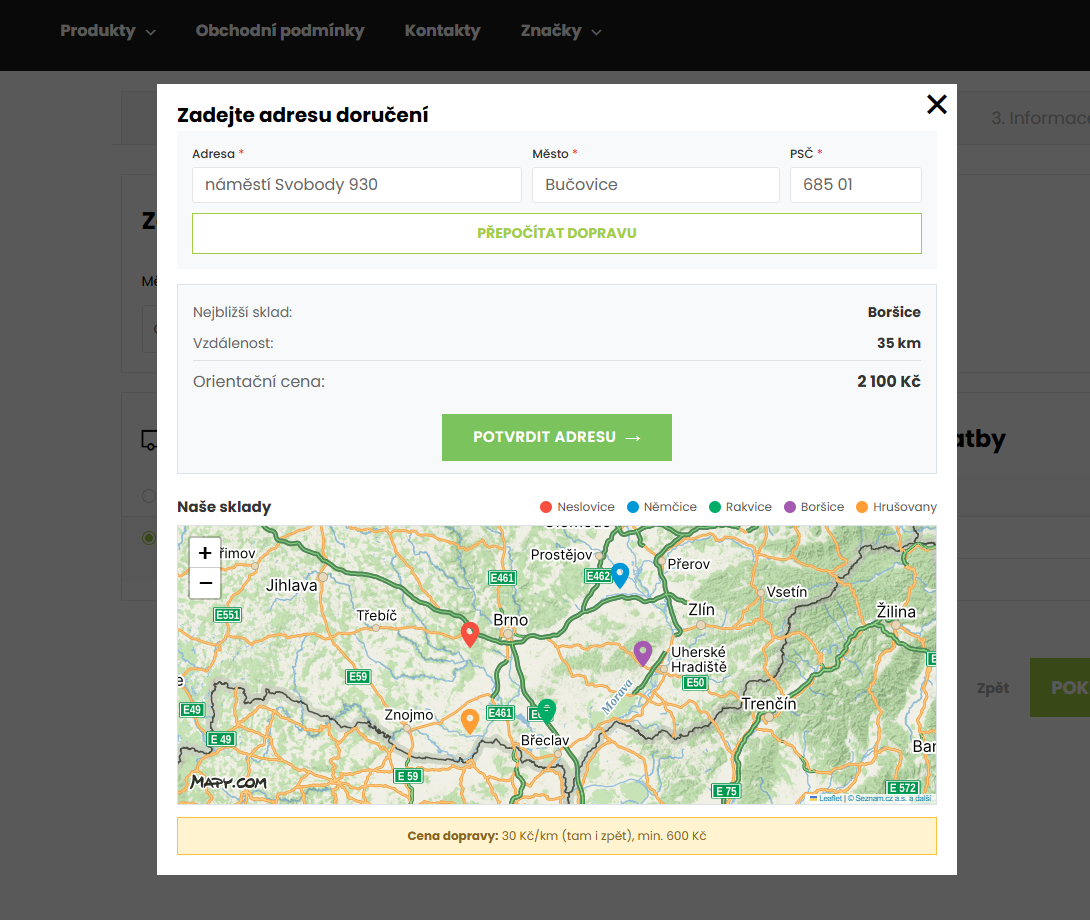1090x920 pixels.
Task: Click the Adresa input field
Action: coord(357,185)
